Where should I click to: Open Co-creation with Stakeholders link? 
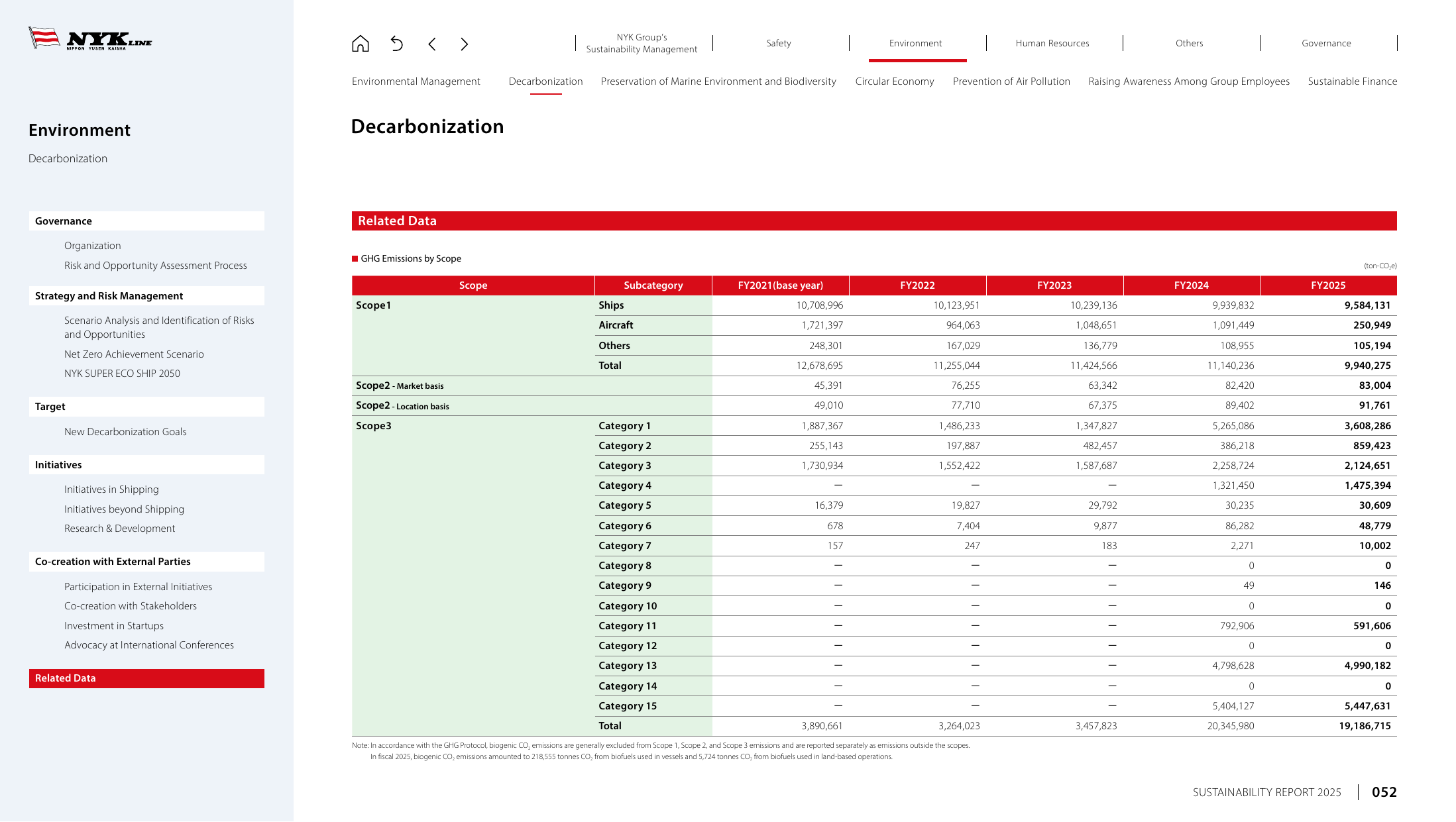point(131,606)
